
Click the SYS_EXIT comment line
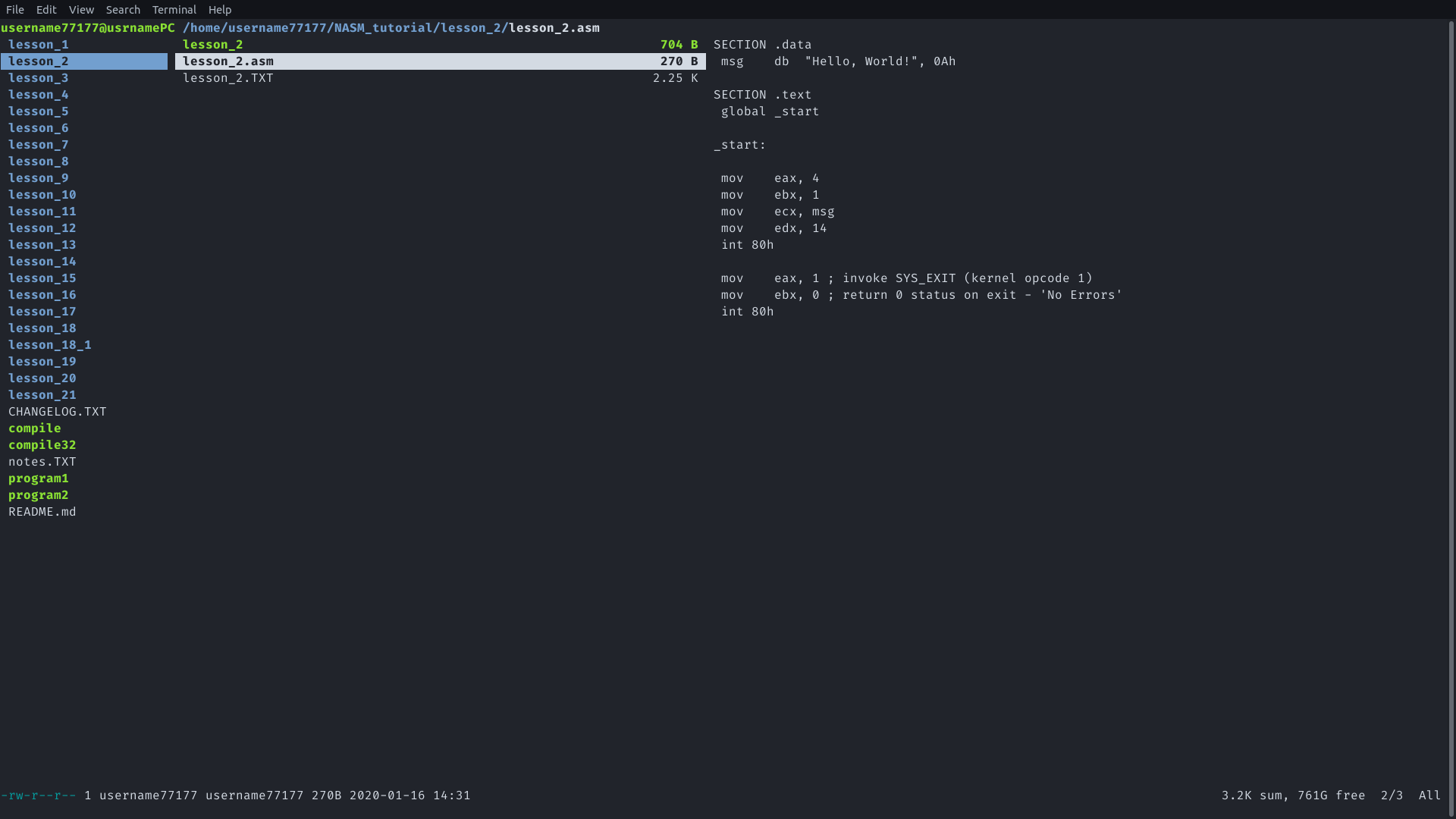click(907, 278)
